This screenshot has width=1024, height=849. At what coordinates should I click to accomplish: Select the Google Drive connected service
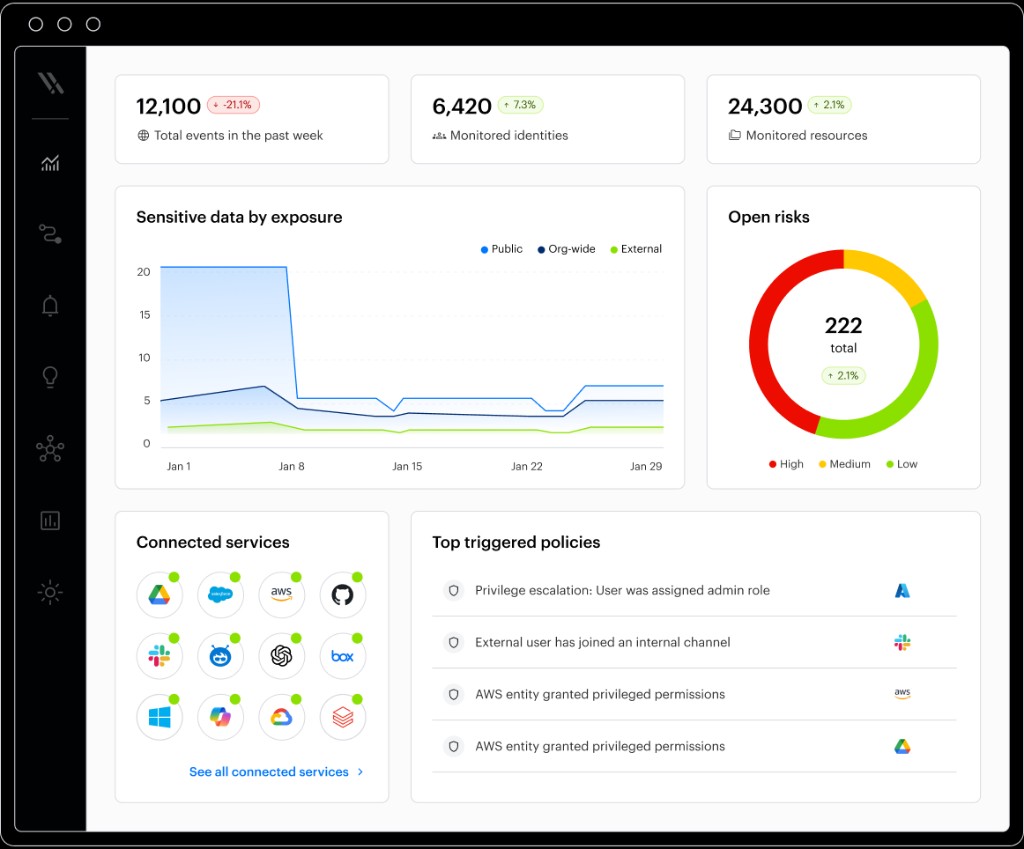[159, 594]
